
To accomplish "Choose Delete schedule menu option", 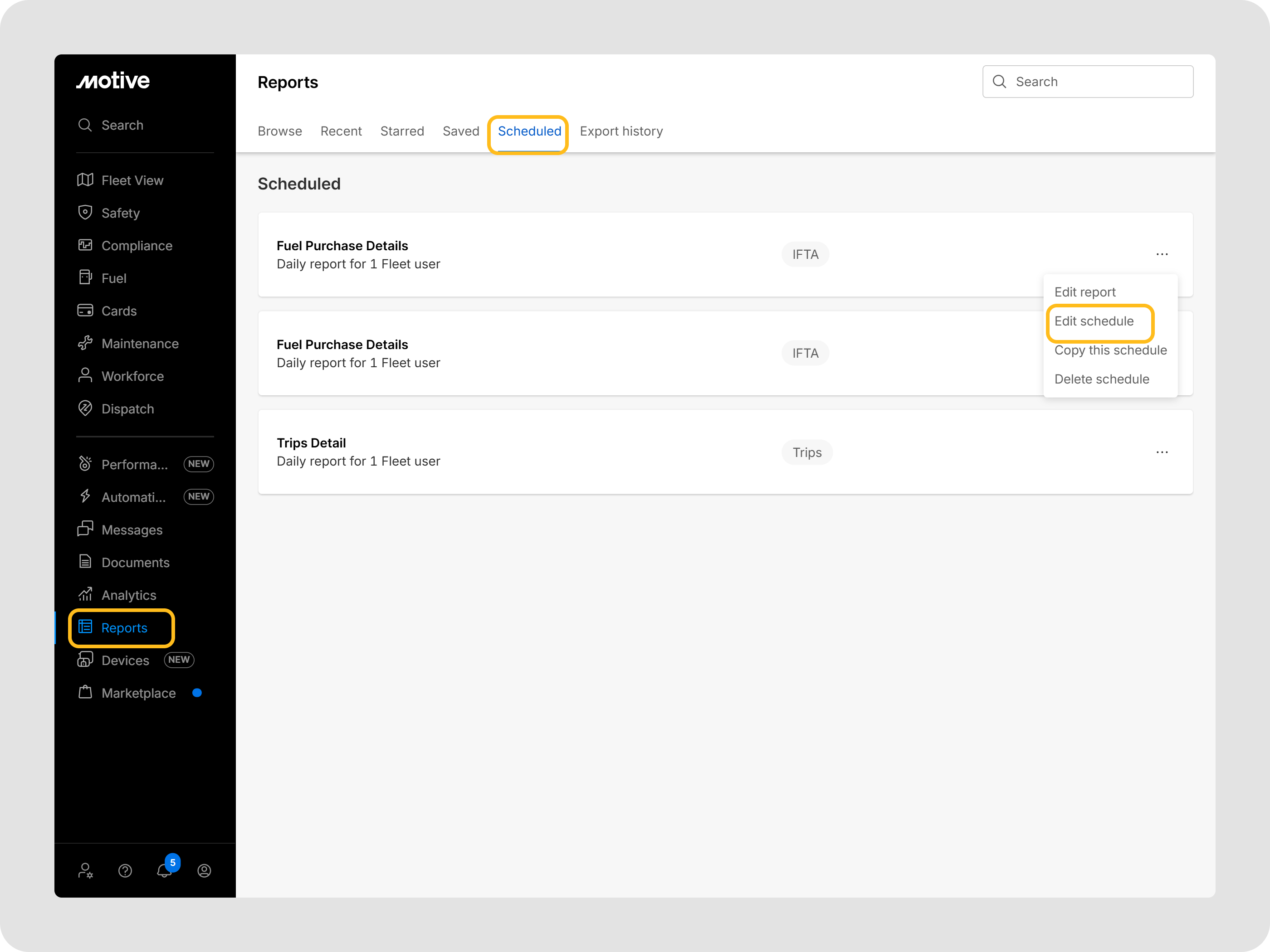I will click(1101, 379).
